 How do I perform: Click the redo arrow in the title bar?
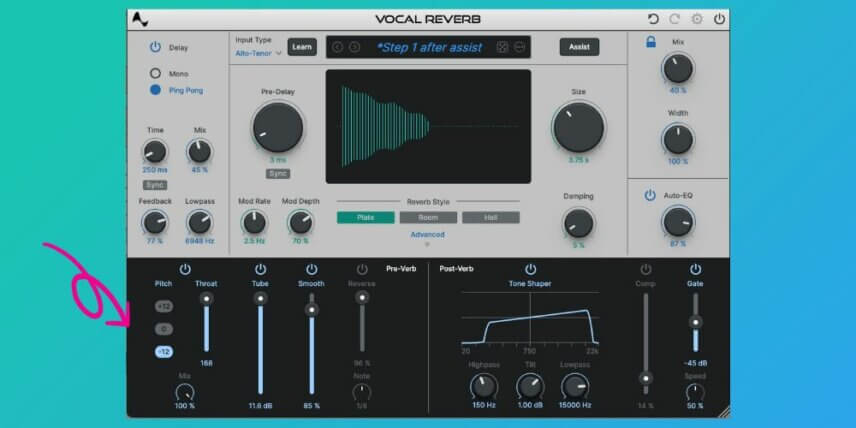coord(675,19)
